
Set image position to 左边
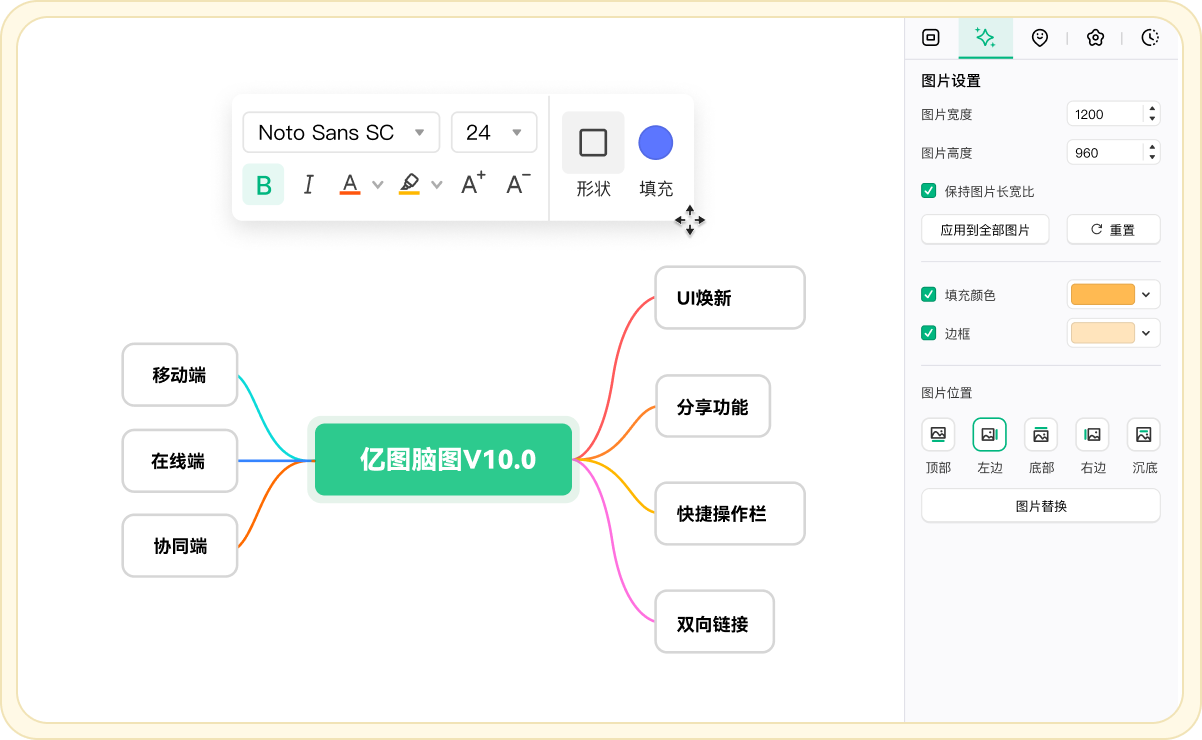[990, 434]
